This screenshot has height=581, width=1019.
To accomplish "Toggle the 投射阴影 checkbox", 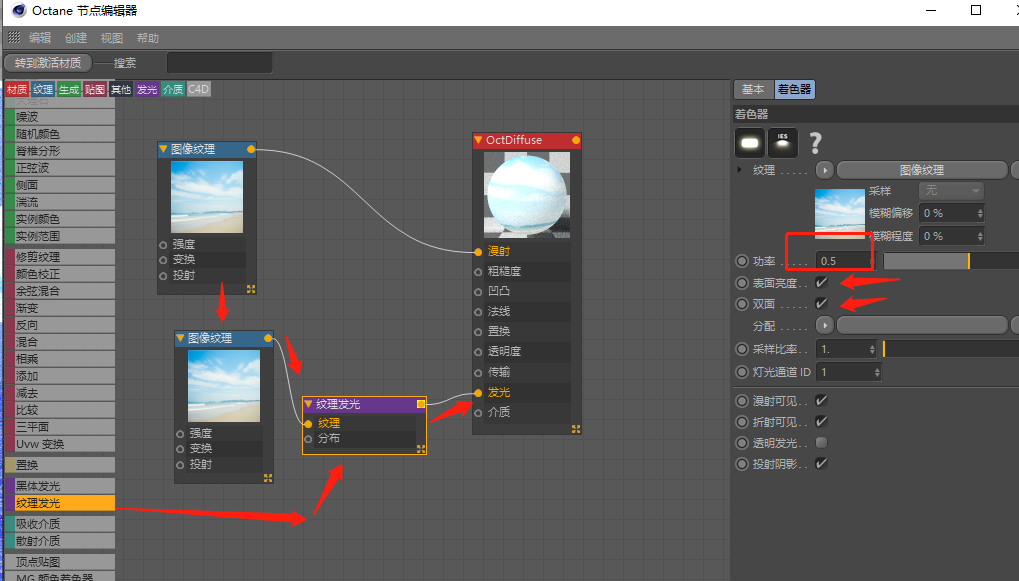I will point(821,463).
